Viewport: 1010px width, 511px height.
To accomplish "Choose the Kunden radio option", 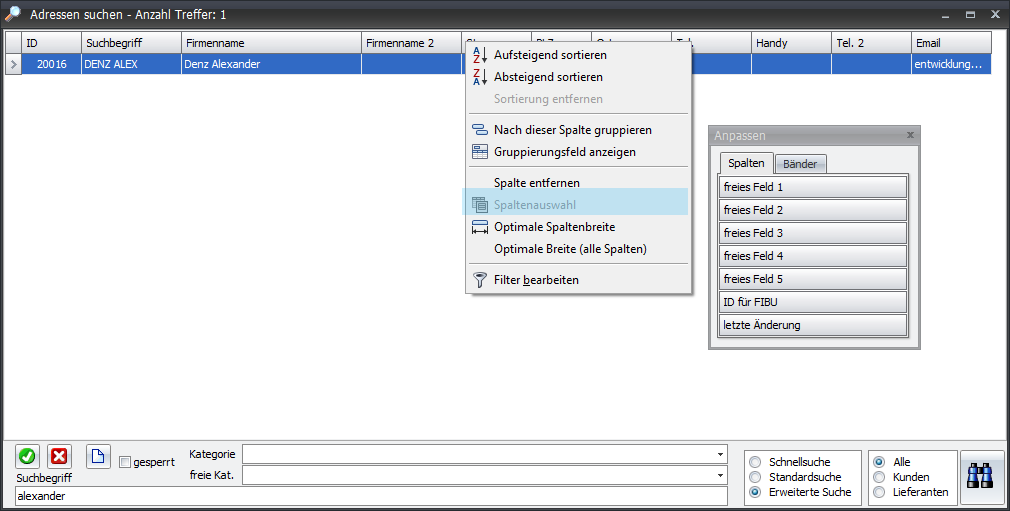I will pos(879,477).
